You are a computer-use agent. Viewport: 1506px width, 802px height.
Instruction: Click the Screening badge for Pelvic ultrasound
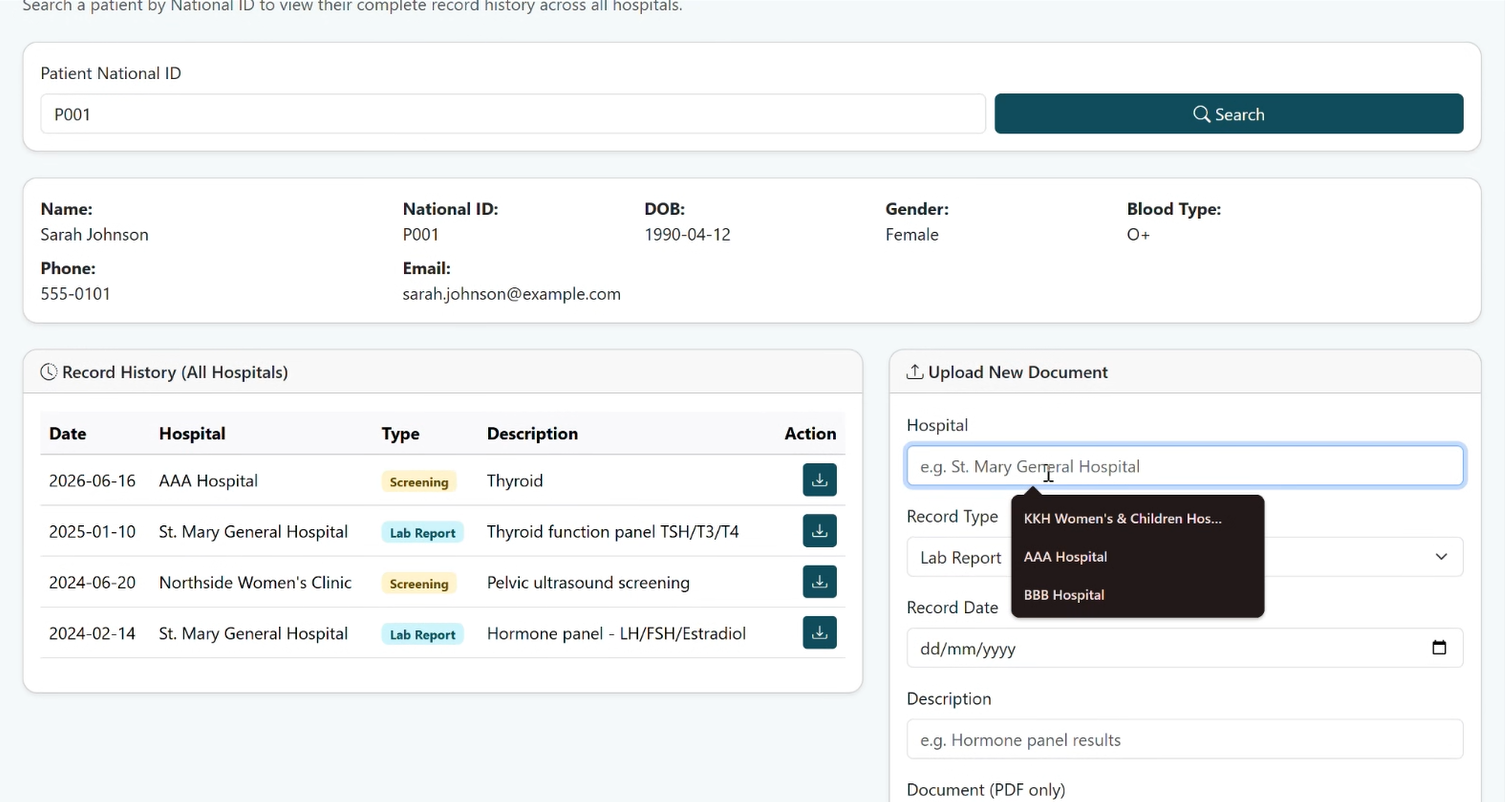419,584
